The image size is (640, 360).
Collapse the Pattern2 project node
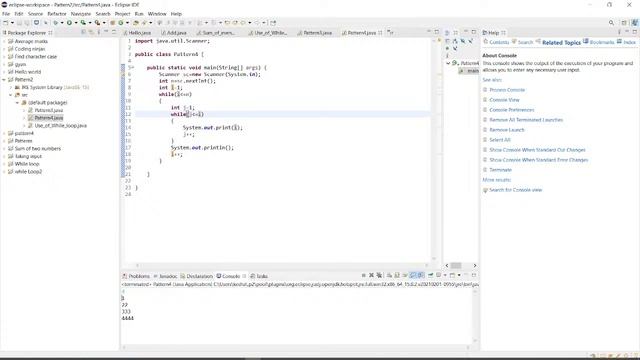pyautogui.click(x=4, y=80)
